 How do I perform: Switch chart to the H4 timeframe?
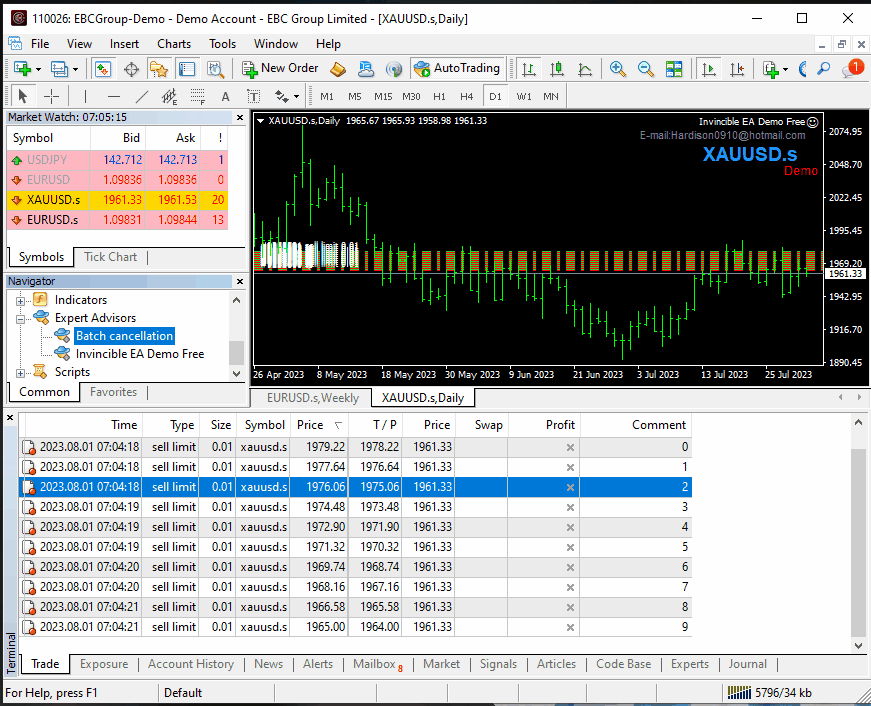tap(466, 97)
